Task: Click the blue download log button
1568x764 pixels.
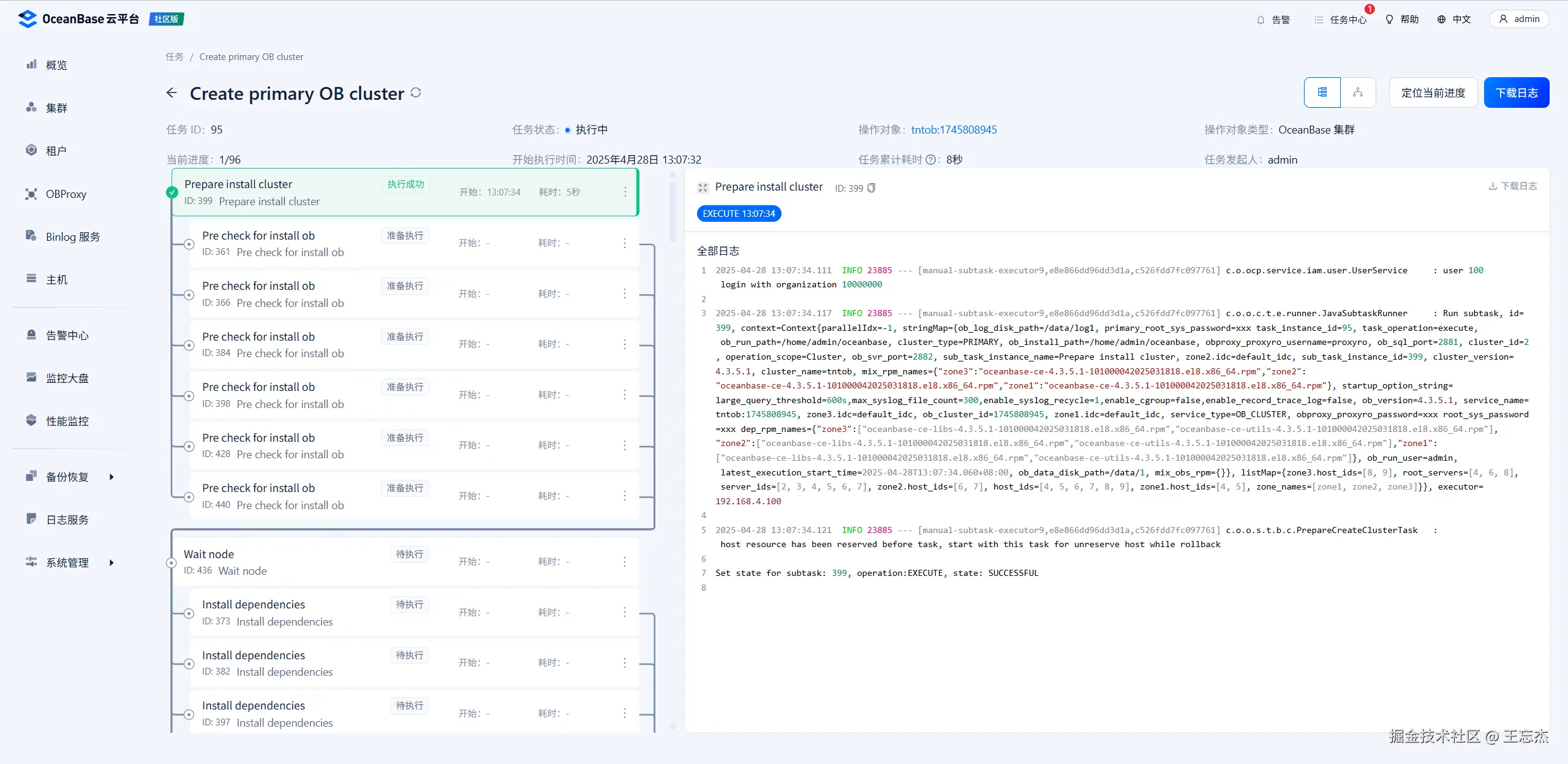Action: point(1516,93)
